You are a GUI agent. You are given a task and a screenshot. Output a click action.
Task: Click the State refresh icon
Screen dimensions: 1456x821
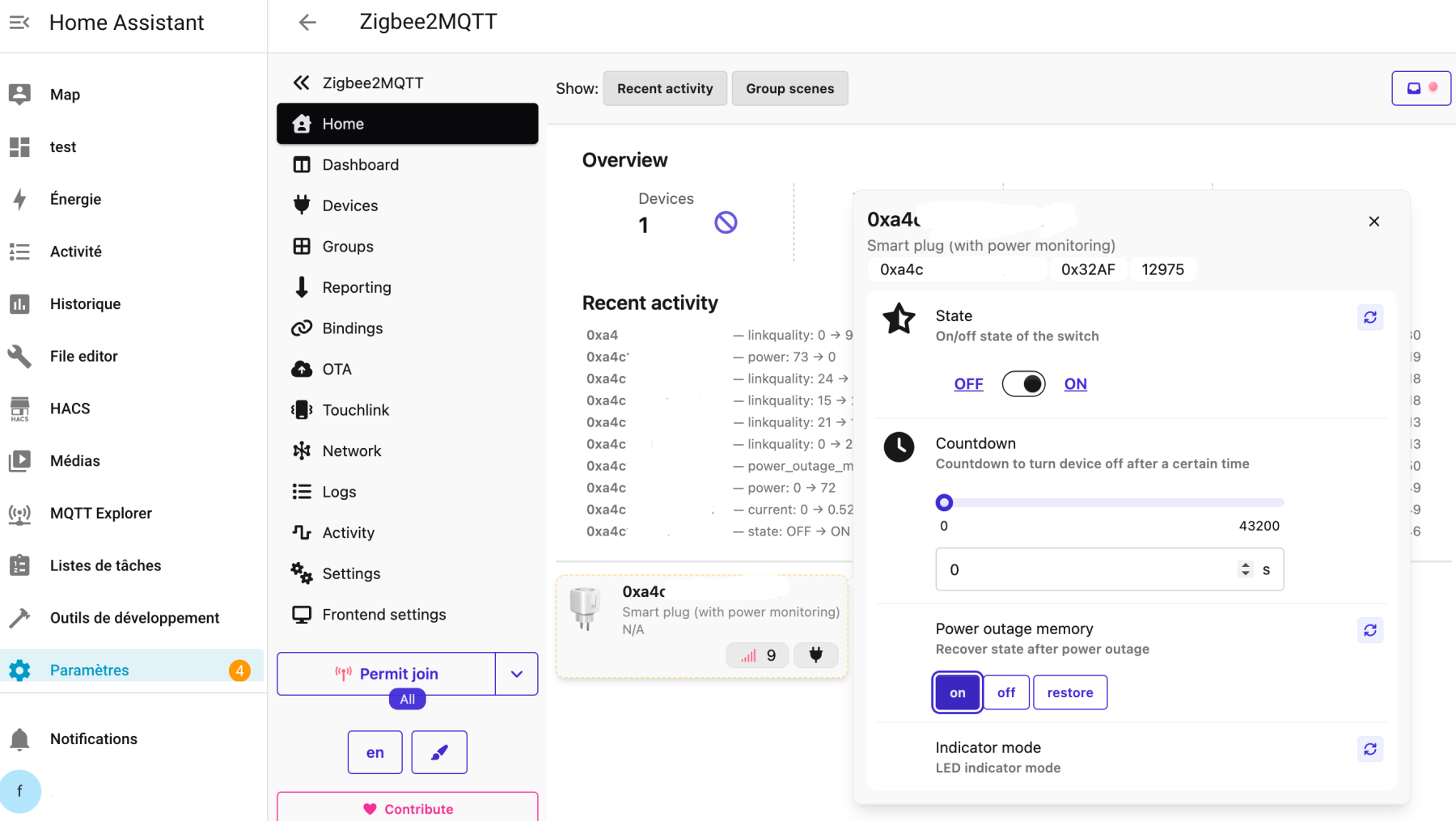click(1369, 318)
